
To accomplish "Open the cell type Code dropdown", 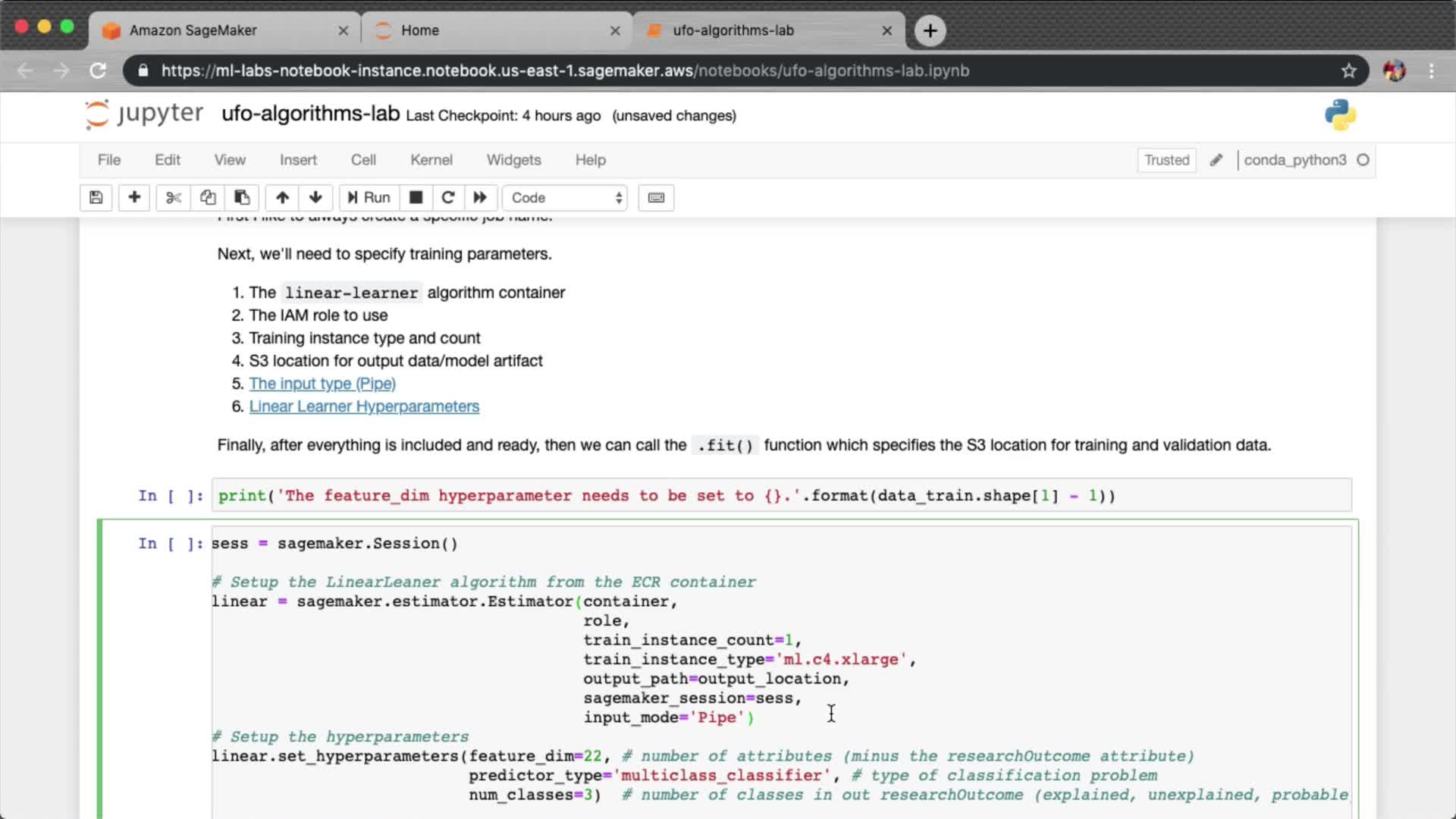I will pyautogui.click(x=565, y=197).
